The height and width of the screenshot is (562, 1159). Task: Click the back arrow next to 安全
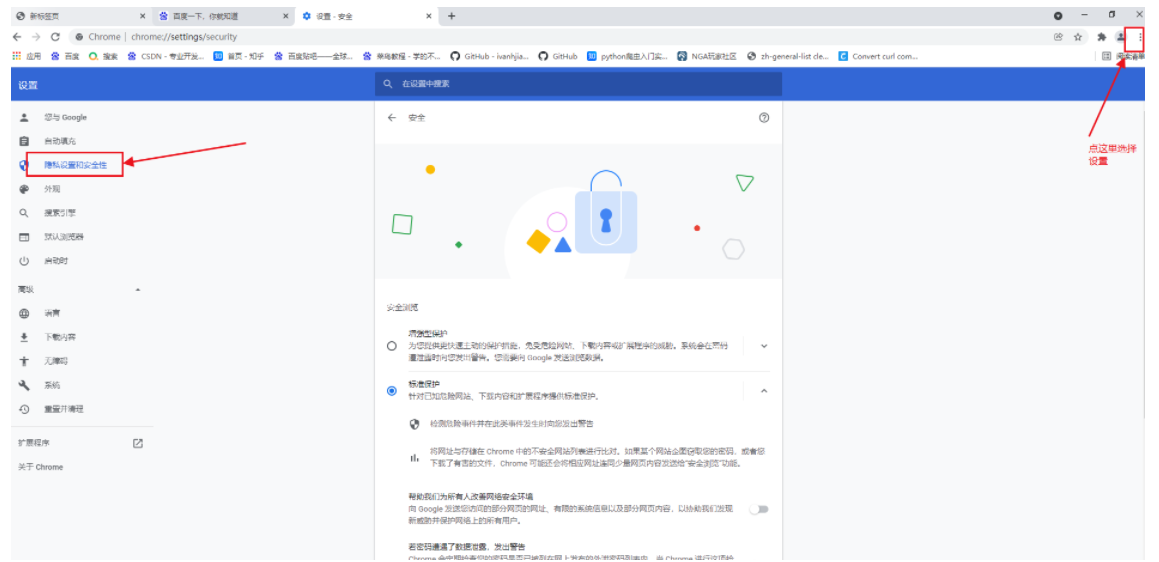(x=392, y=118)
